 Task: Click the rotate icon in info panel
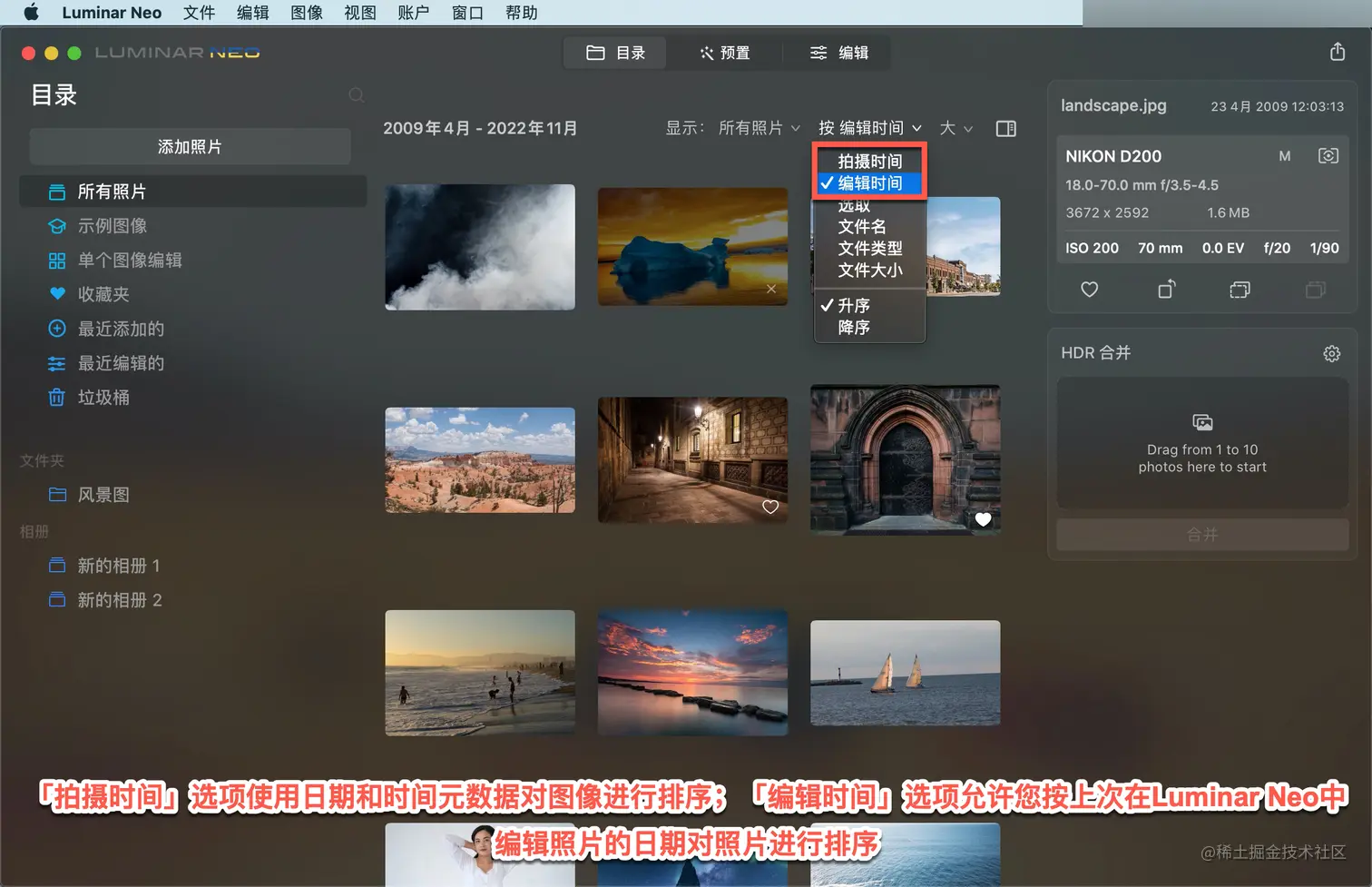(x=1167, y=289)
